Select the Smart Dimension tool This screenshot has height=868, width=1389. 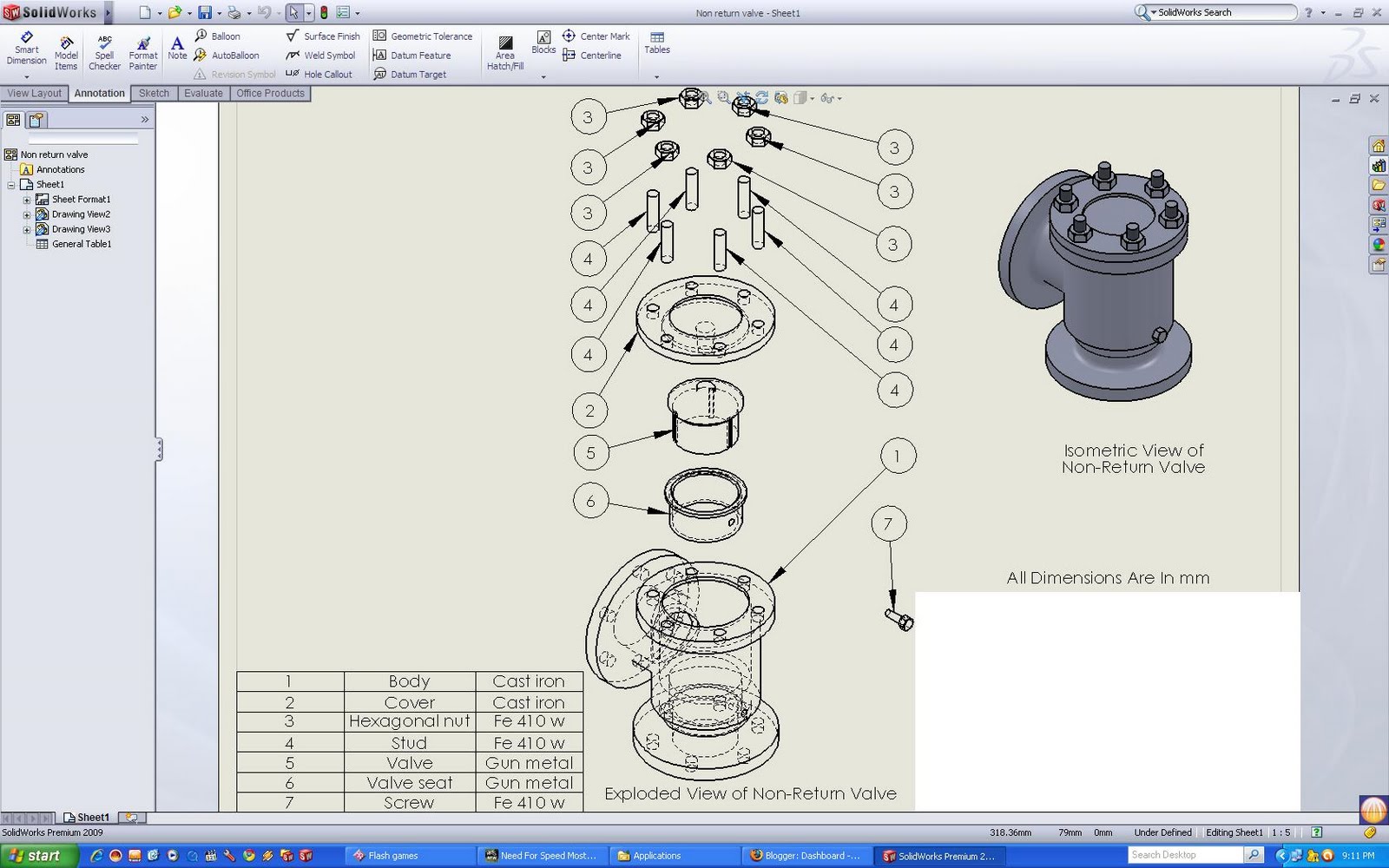pyautogui.click(x=26, y=50)
